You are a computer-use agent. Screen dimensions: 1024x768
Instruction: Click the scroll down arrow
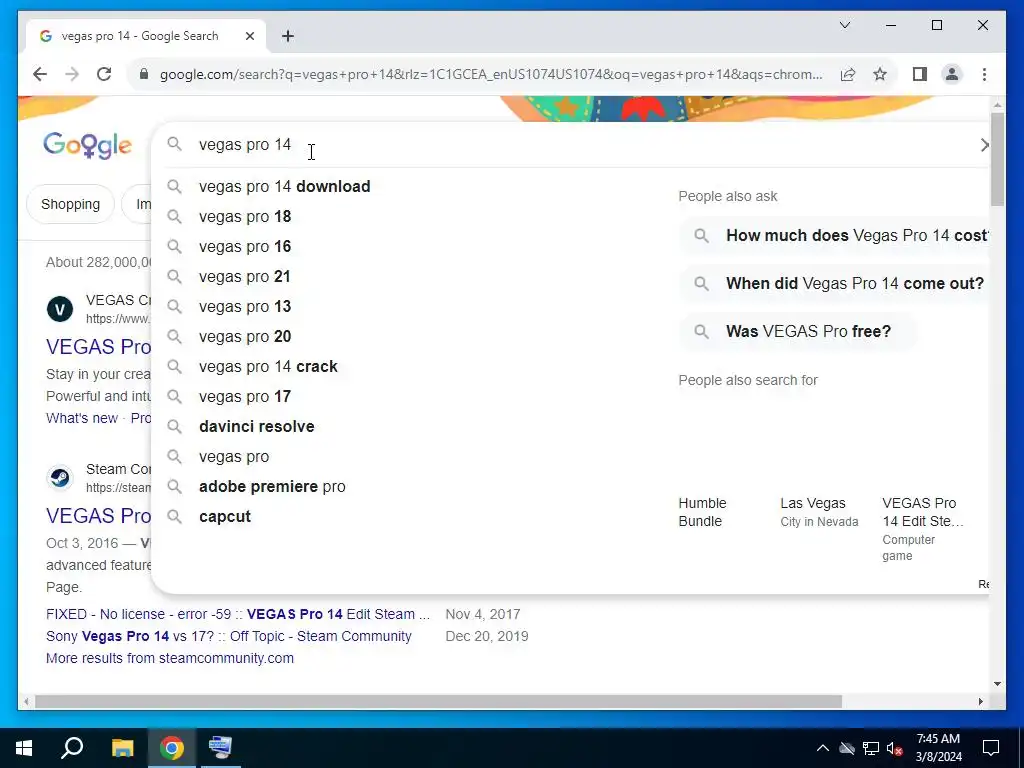point(997,684)
